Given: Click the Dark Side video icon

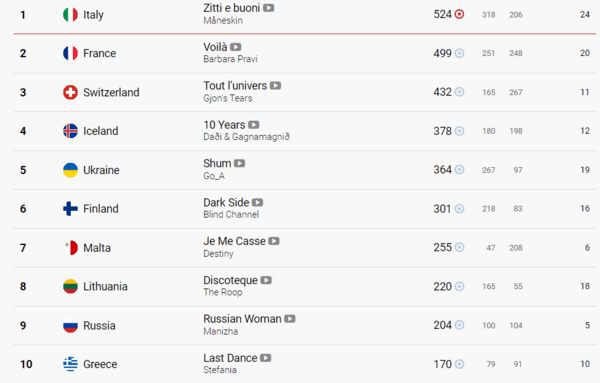Looking at the screenshot, I should click(x=258, y=202).
